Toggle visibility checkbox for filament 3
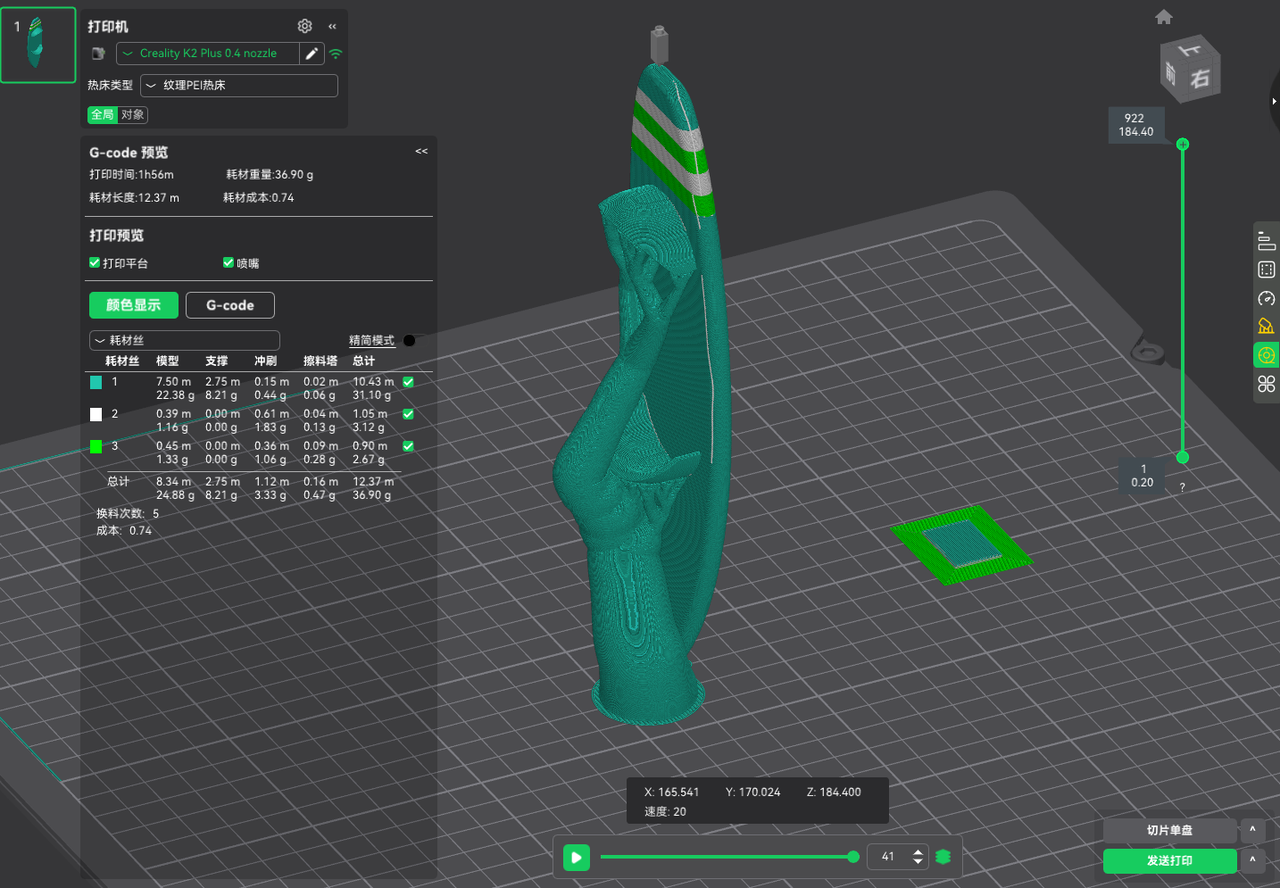Screen dimensions: 1280x888 [x=408, y=446]
